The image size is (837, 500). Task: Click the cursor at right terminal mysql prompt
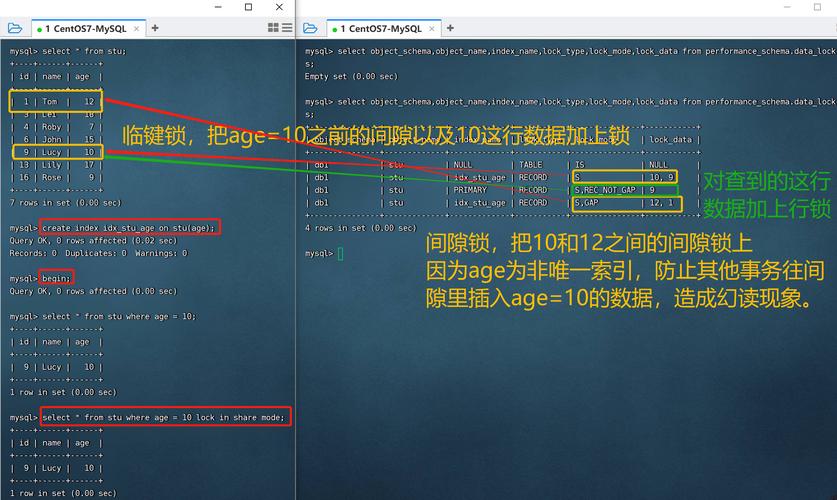tap(340, 253)
